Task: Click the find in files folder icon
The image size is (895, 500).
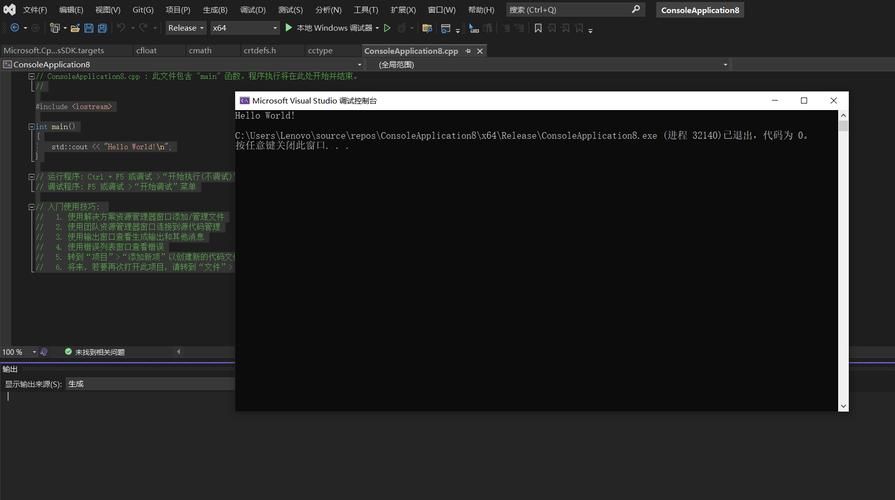Action: (427, 28)
